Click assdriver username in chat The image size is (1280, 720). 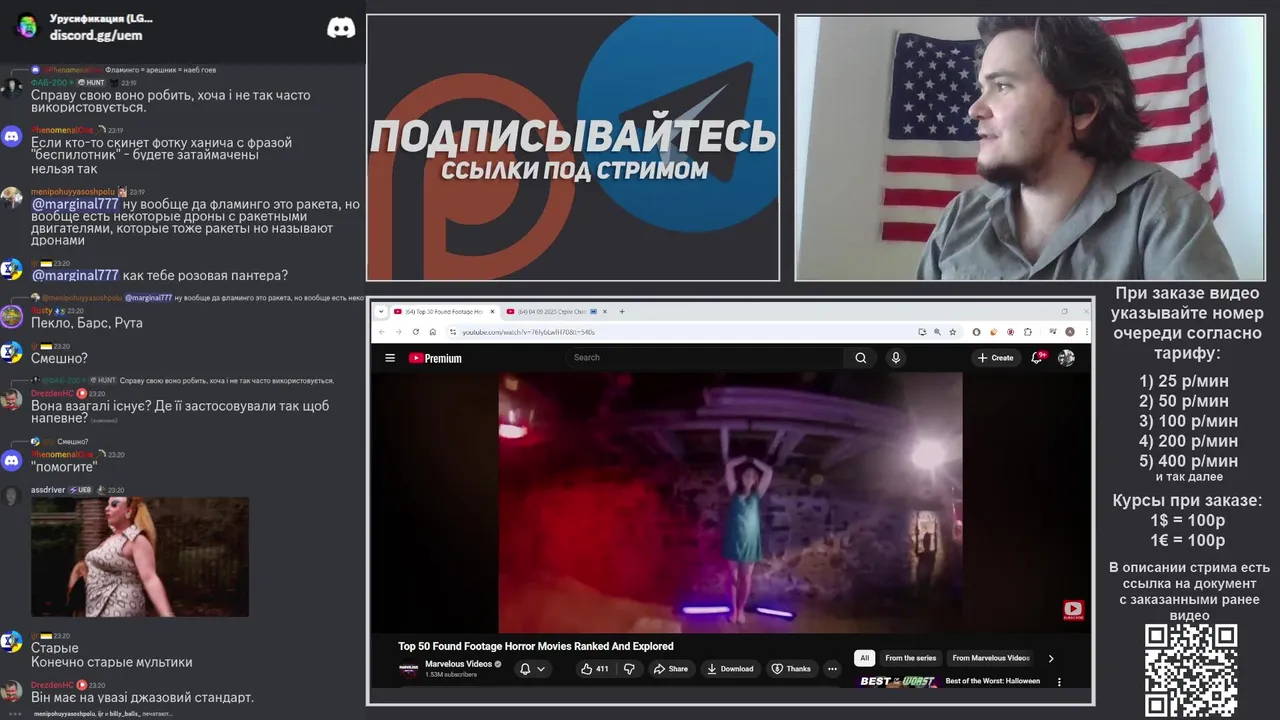pos(48,490)
